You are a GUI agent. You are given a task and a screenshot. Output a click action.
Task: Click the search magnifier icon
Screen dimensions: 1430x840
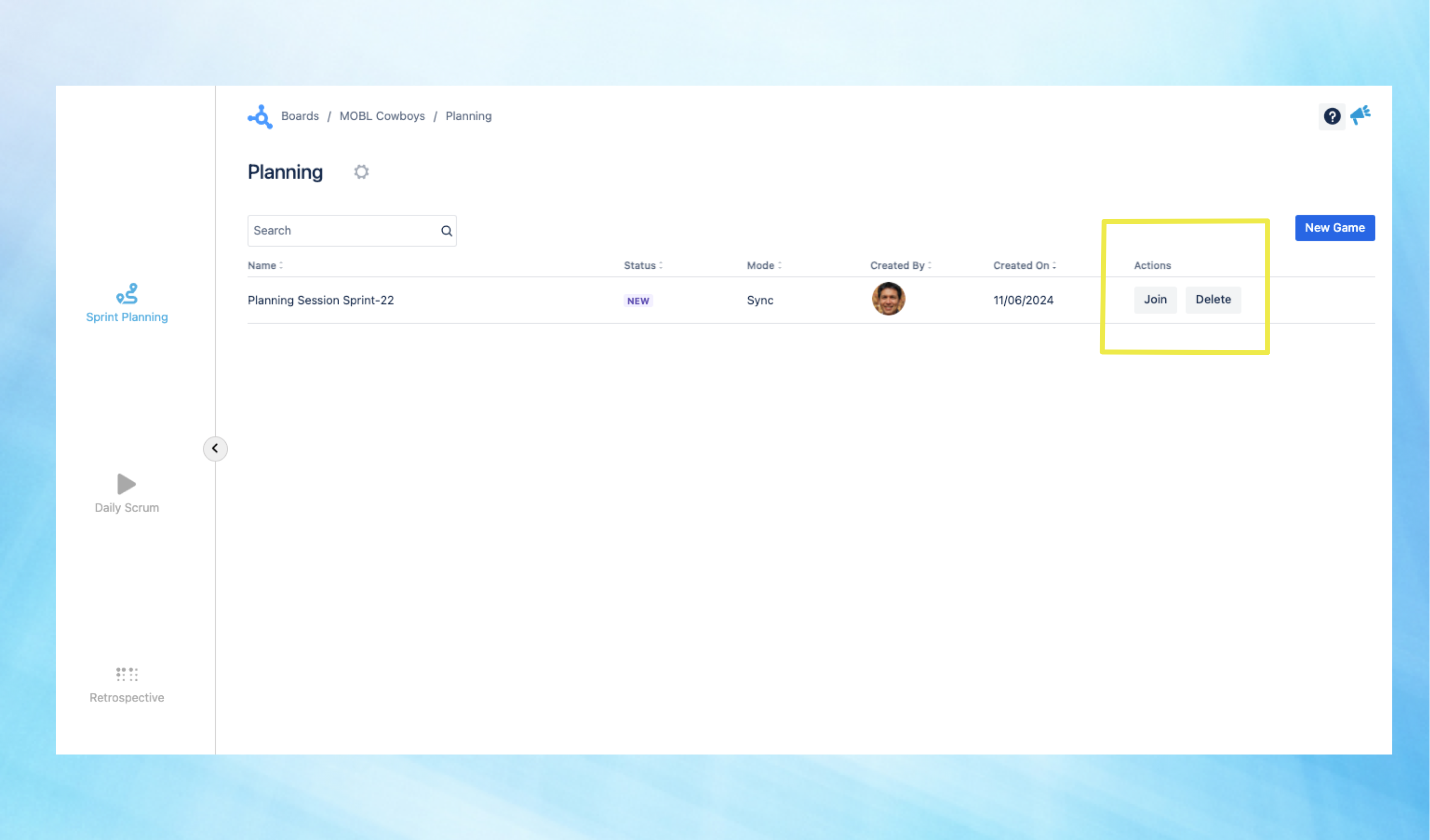coord(447,231)
